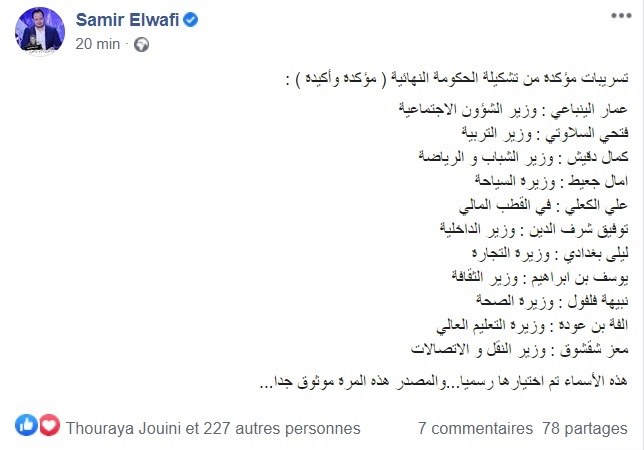Click the line mentioning وزير التربية
The image size is (644, 450).
pyautogui.click(x=545, y=133)
